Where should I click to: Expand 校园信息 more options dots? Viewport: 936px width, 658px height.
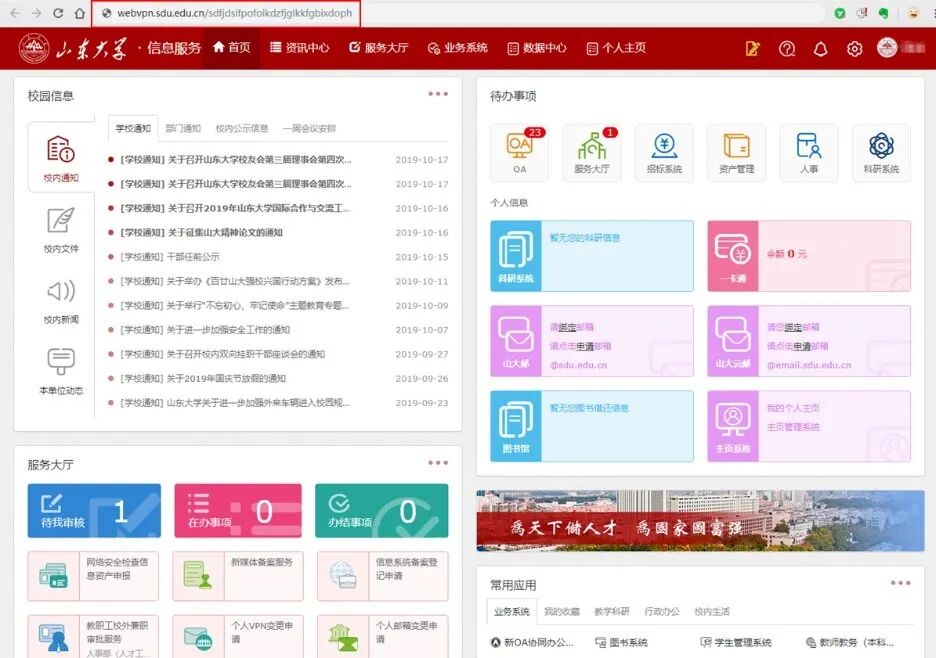[x=438, y=94]
